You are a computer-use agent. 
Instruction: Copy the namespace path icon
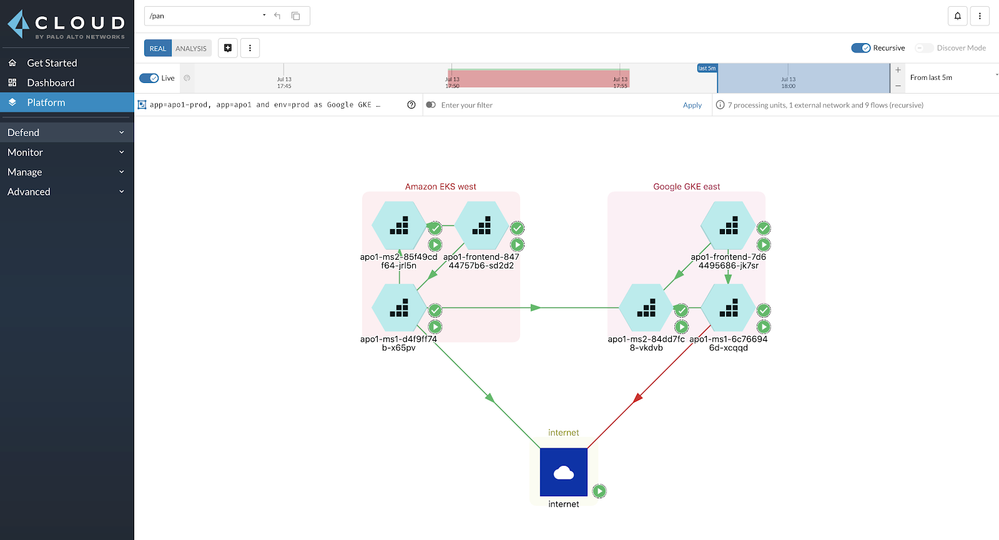tap(296, 16)
